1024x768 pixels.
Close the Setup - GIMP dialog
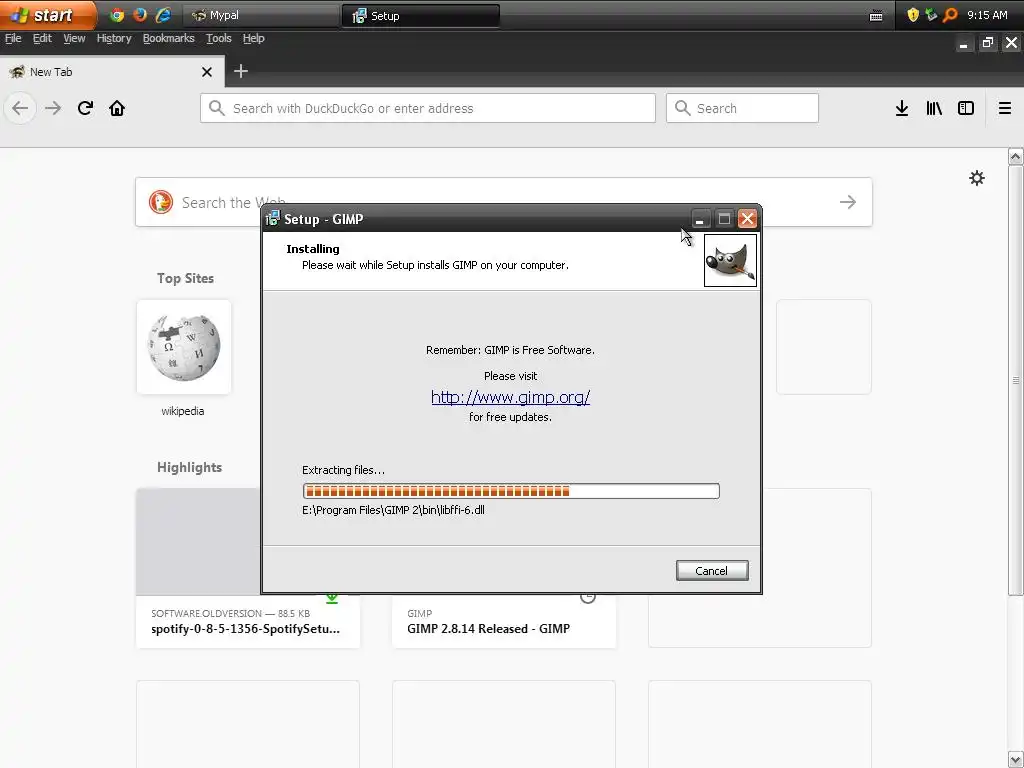point(747,219)
